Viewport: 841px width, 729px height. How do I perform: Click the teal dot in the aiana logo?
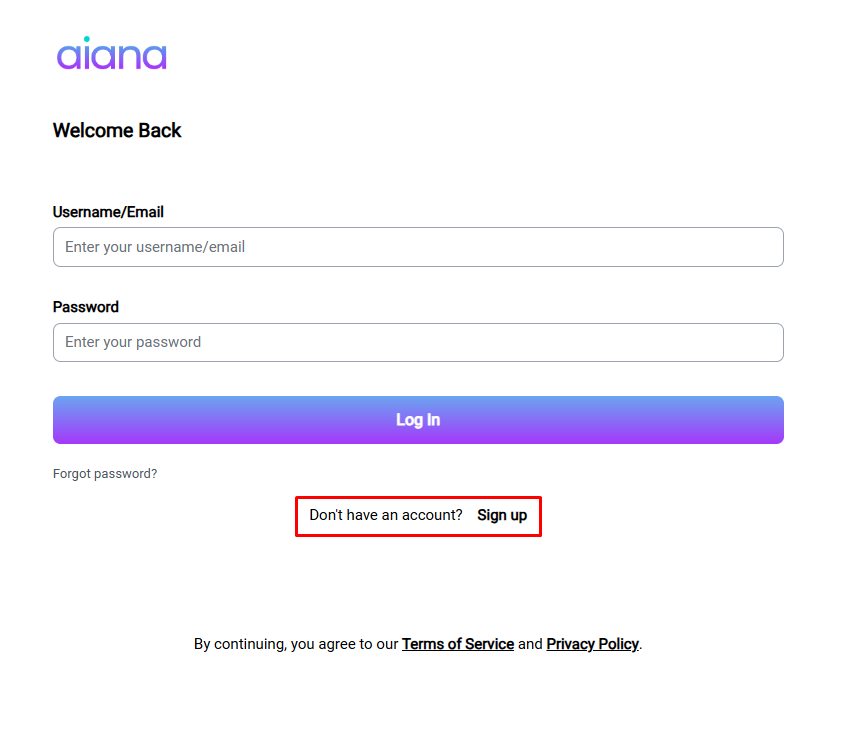pos(86,39)
